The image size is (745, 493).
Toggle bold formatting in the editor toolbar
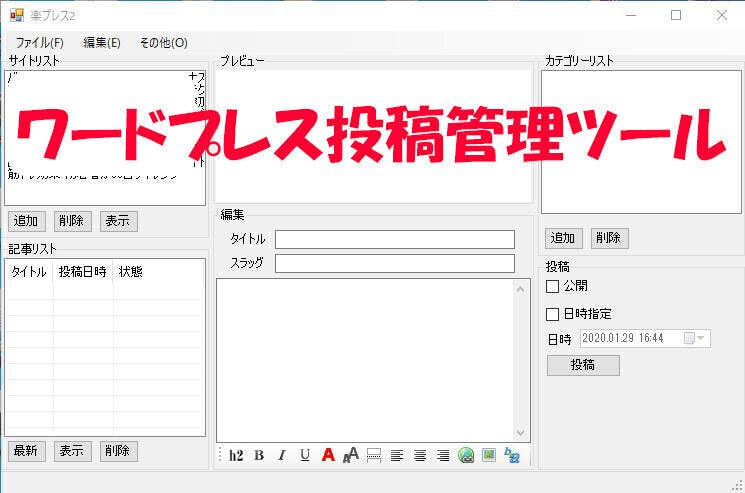(259, 455)
